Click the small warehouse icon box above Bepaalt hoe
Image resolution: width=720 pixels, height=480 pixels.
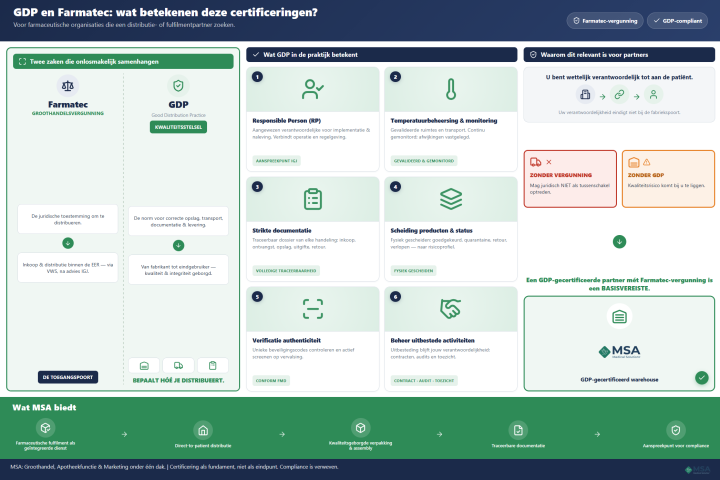[144, 366]
